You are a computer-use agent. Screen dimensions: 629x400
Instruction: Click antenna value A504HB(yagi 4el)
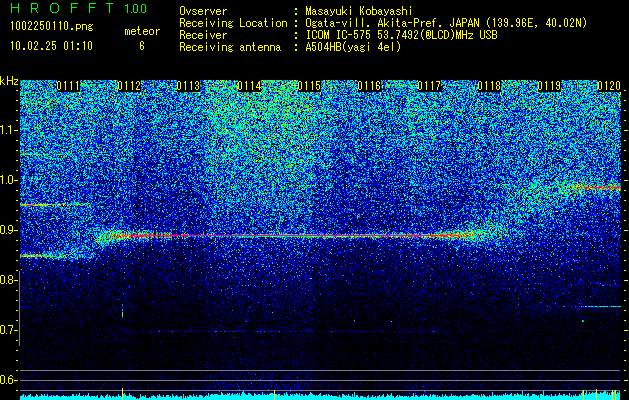point(353,47)
